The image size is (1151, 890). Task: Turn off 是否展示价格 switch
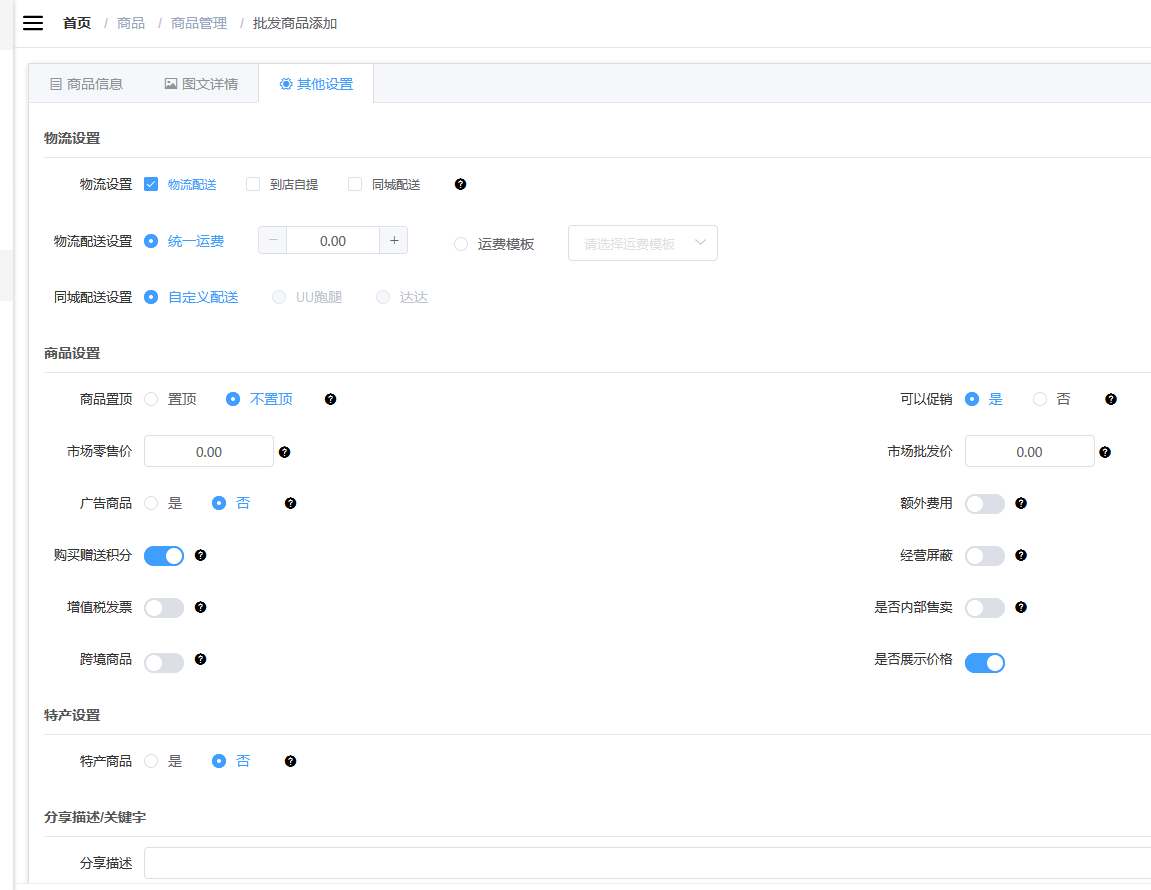click(984, 663)
